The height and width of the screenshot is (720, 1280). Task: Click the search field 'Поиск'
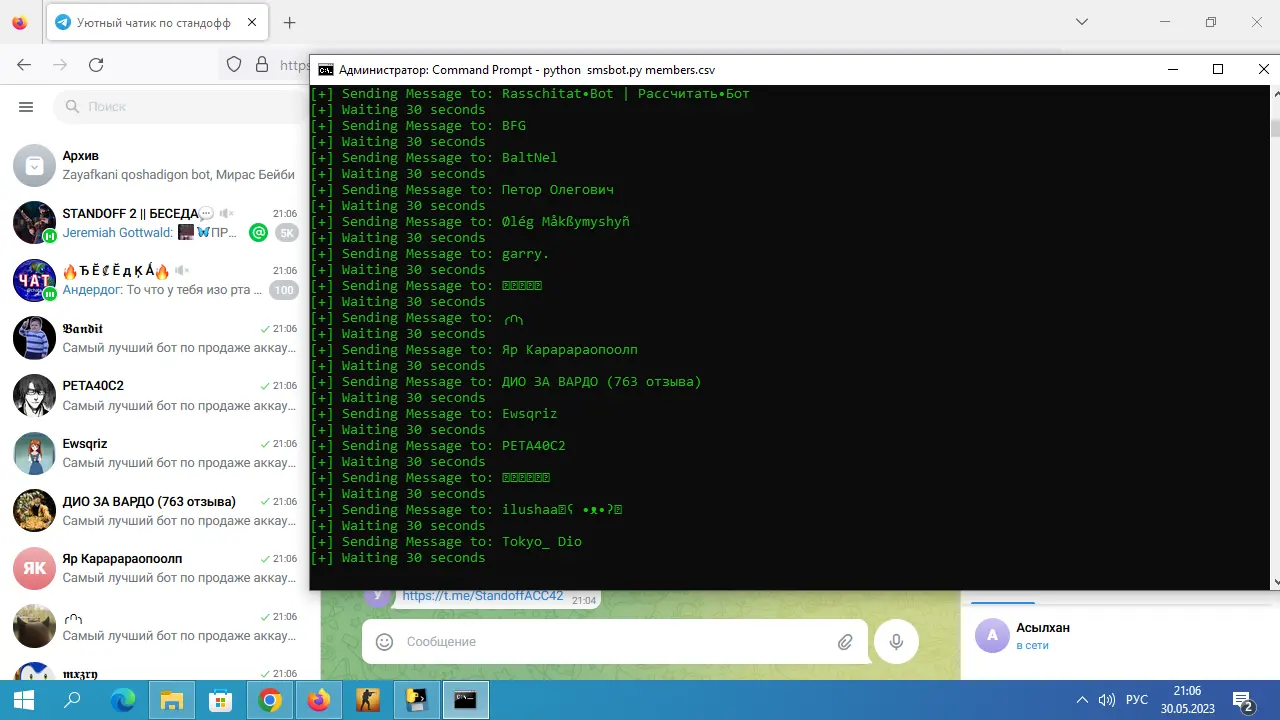(179, 107)
